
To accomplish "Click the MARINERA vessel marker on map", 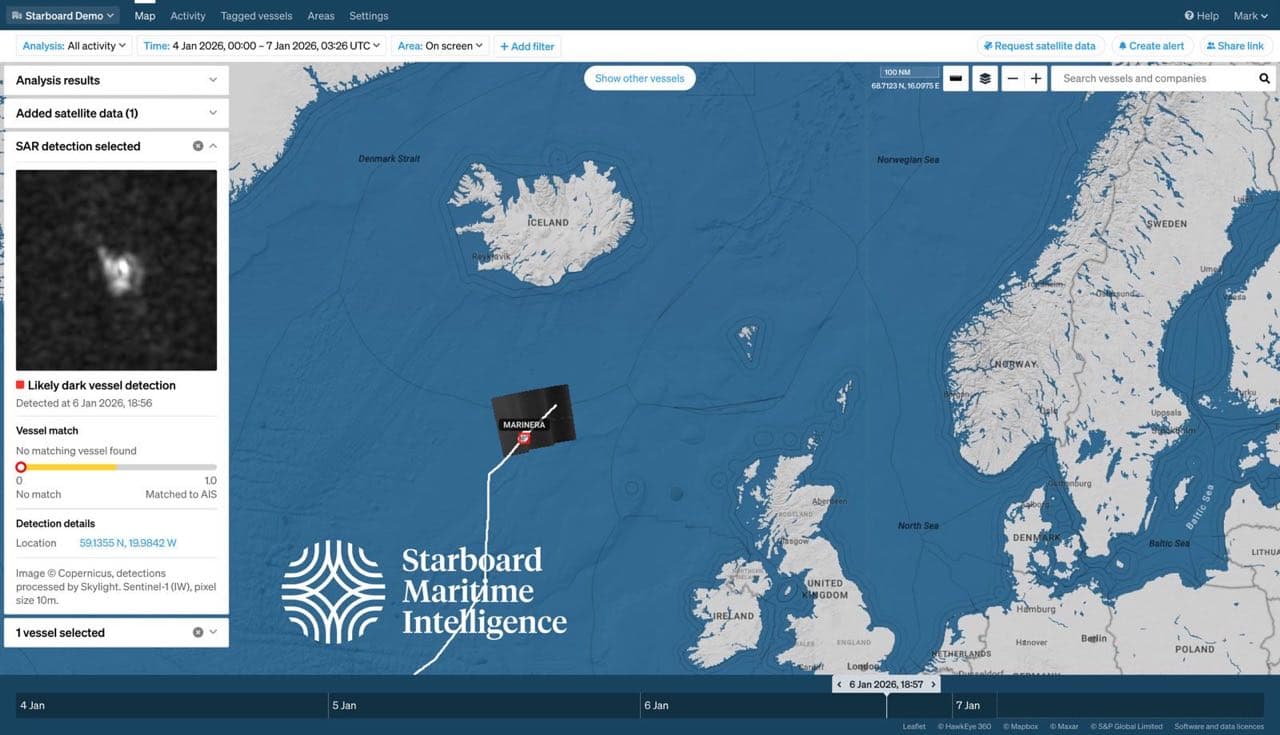I will coord(523,439).
